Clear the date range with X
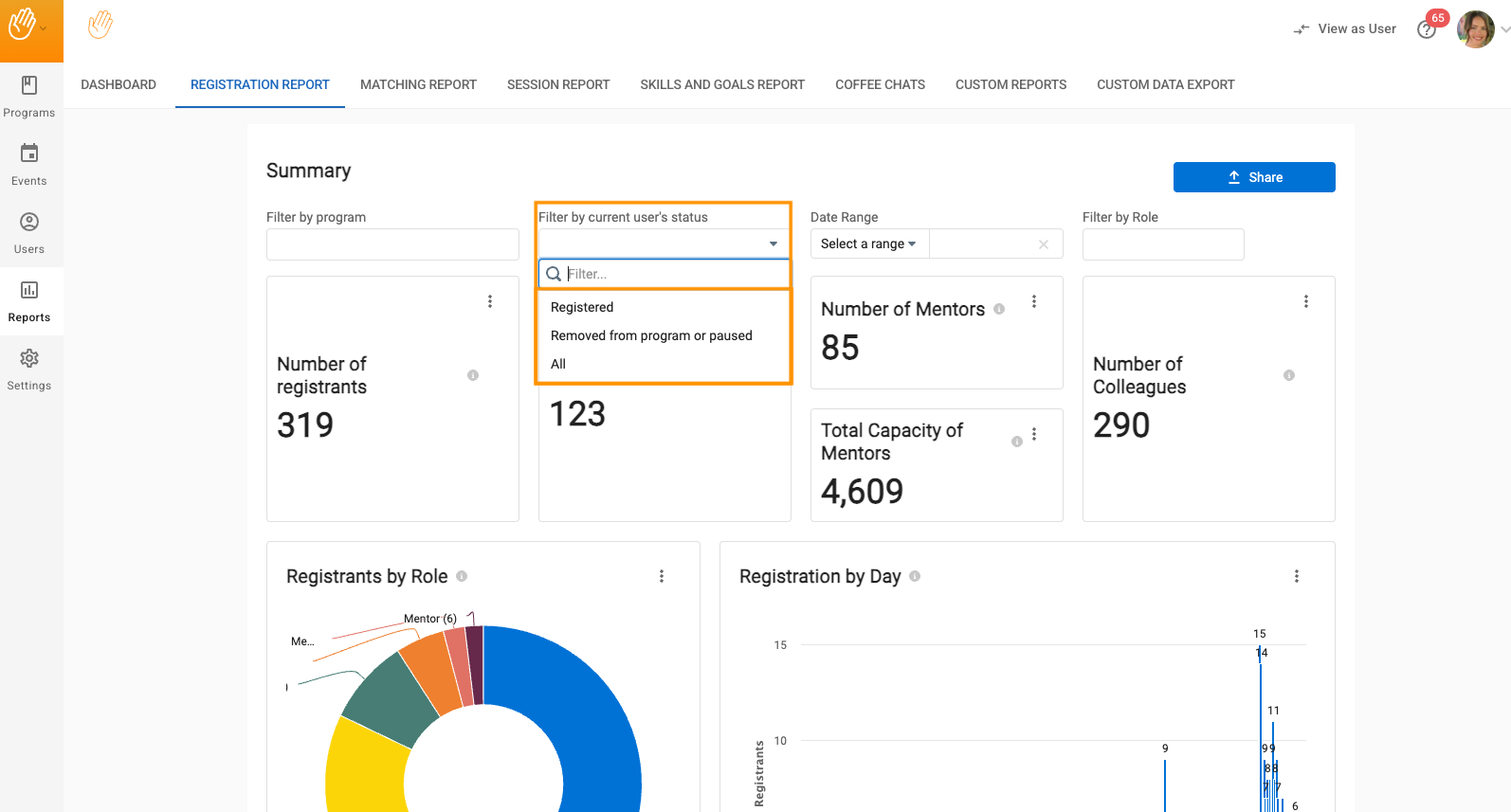This screenshot has height=812, width=1511. pyautogui.click(x=1043, y=244)
